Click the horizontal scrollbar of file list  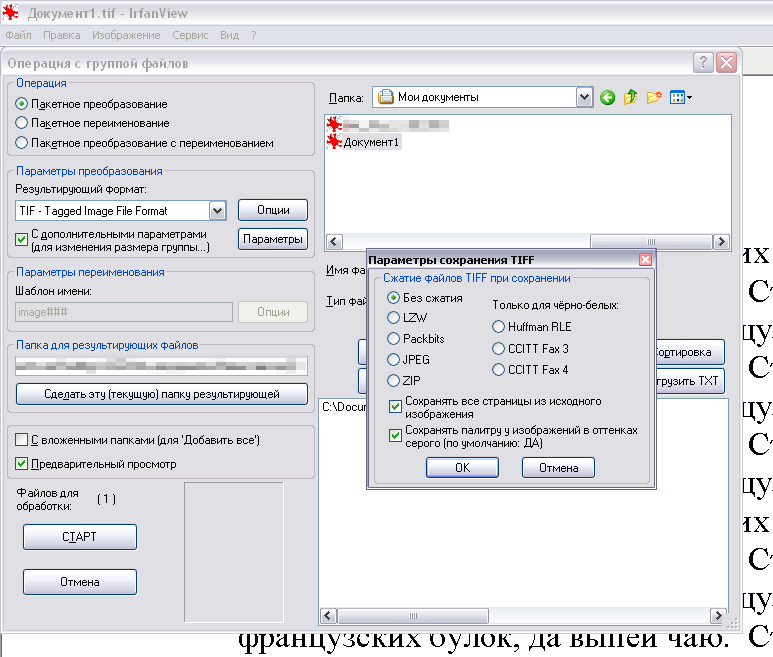click(460, 242)
